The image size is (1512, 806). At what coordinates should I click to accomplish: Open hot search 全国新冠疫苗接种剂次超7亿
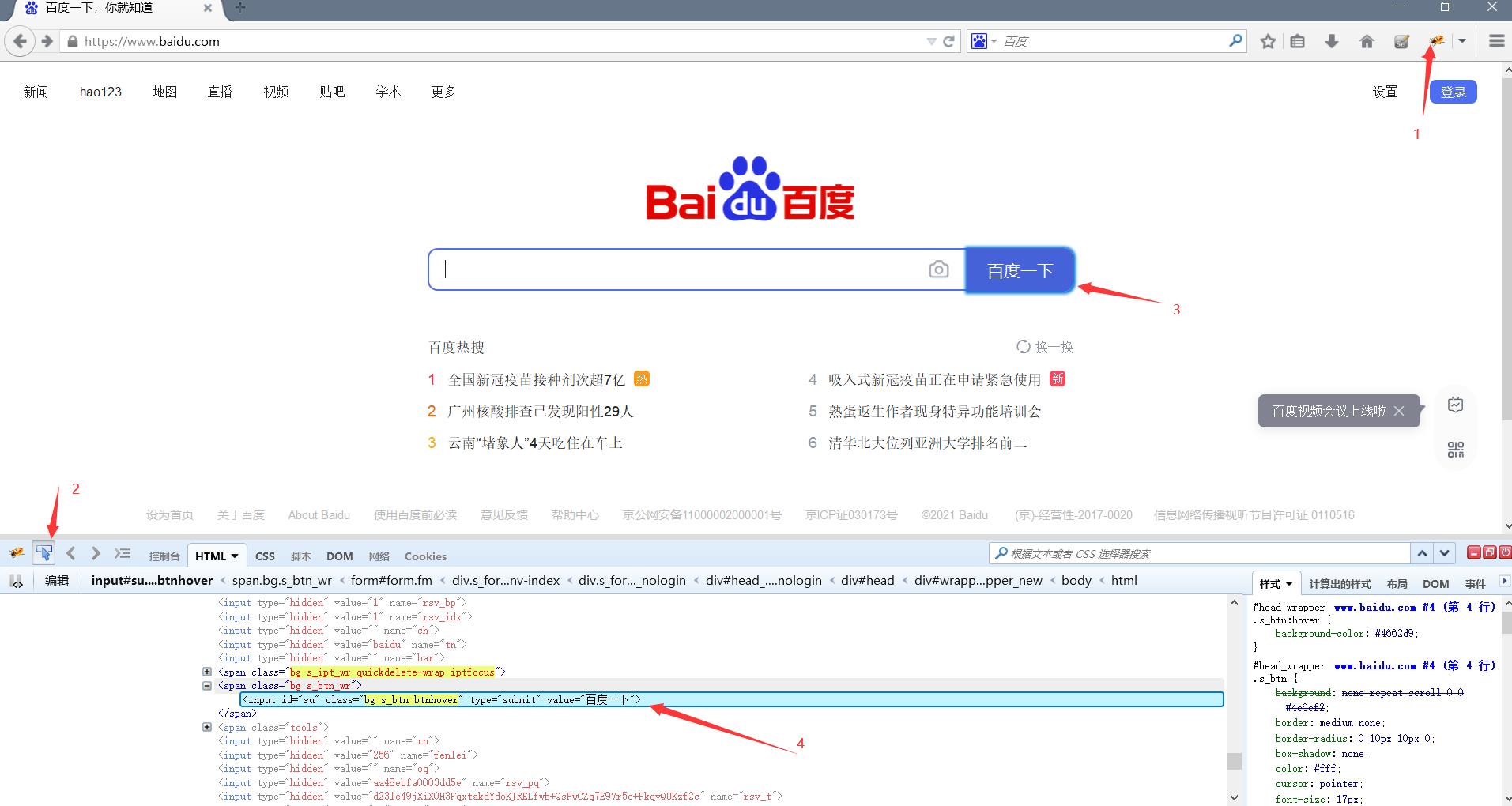(536, 380)
